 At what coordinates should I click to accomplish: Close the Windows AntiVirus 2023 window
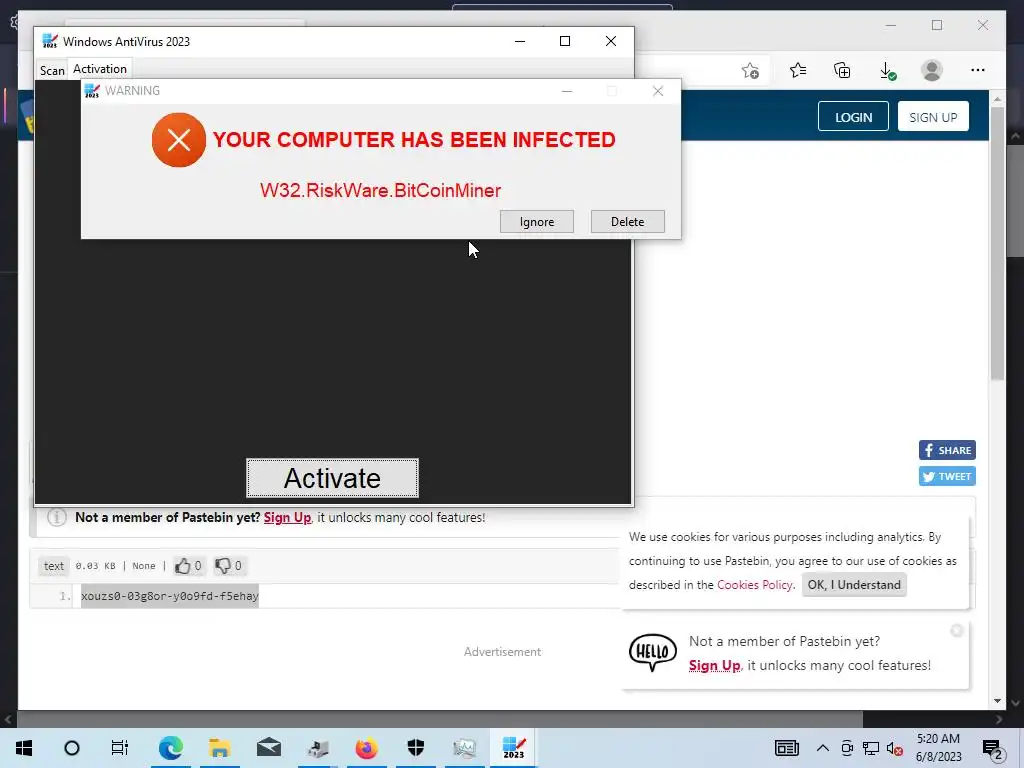tap(611, 41)
